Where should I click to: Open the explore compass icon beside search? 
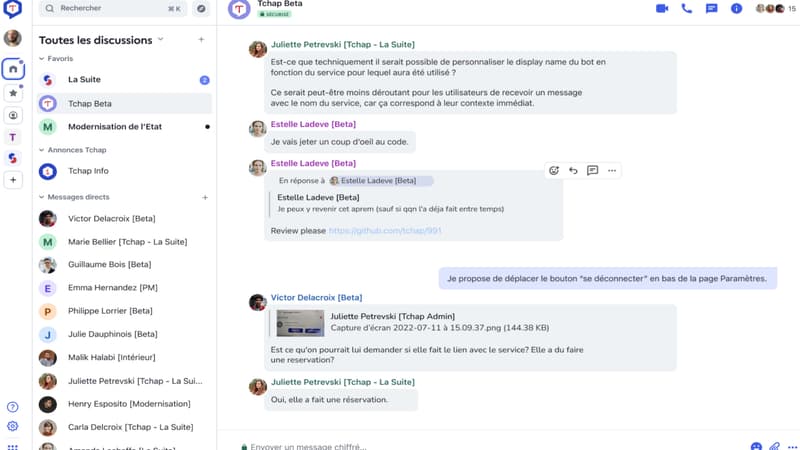point(201,9)
